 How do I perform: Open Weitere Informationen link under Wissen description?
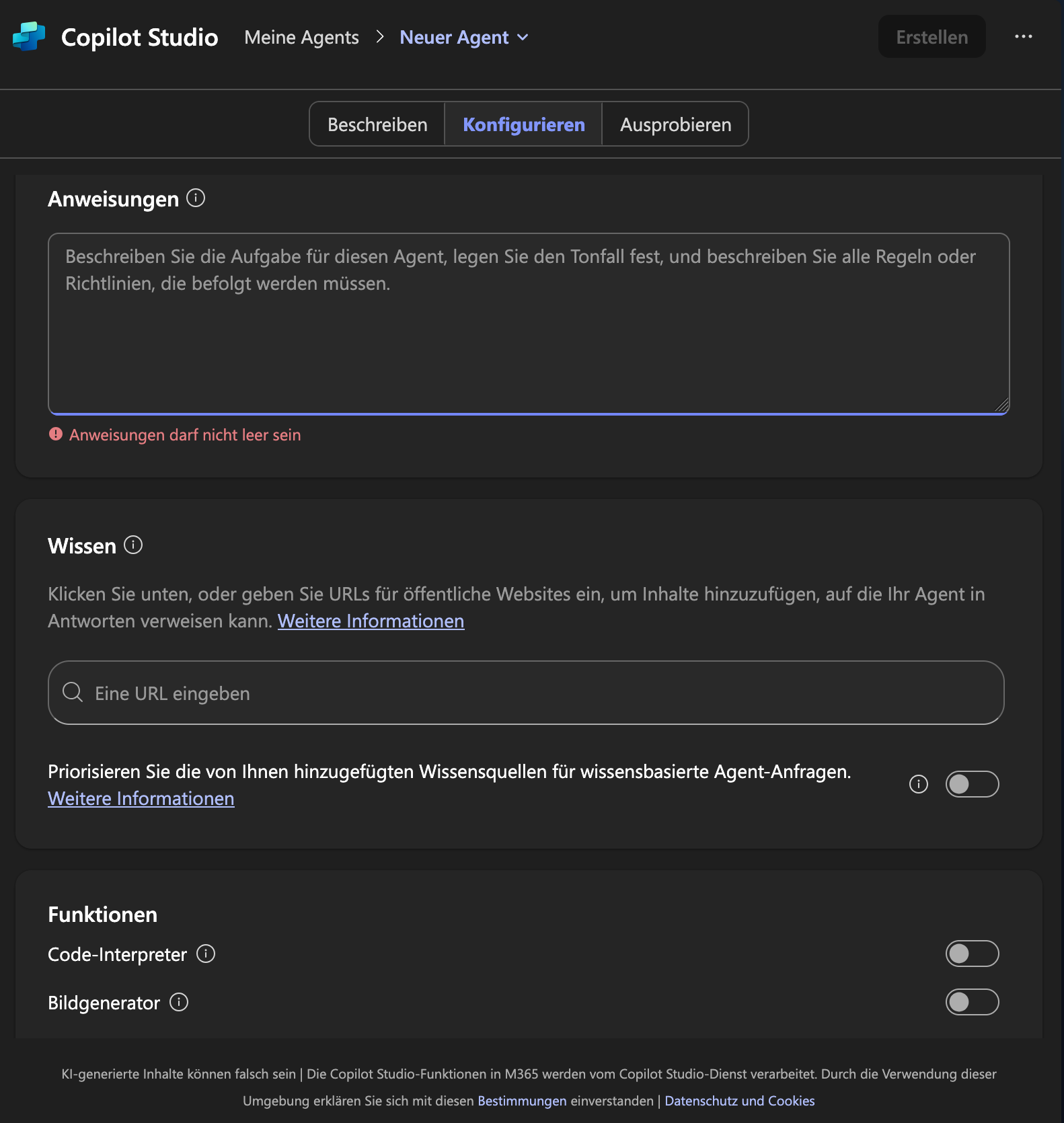[x=371, y=621]
